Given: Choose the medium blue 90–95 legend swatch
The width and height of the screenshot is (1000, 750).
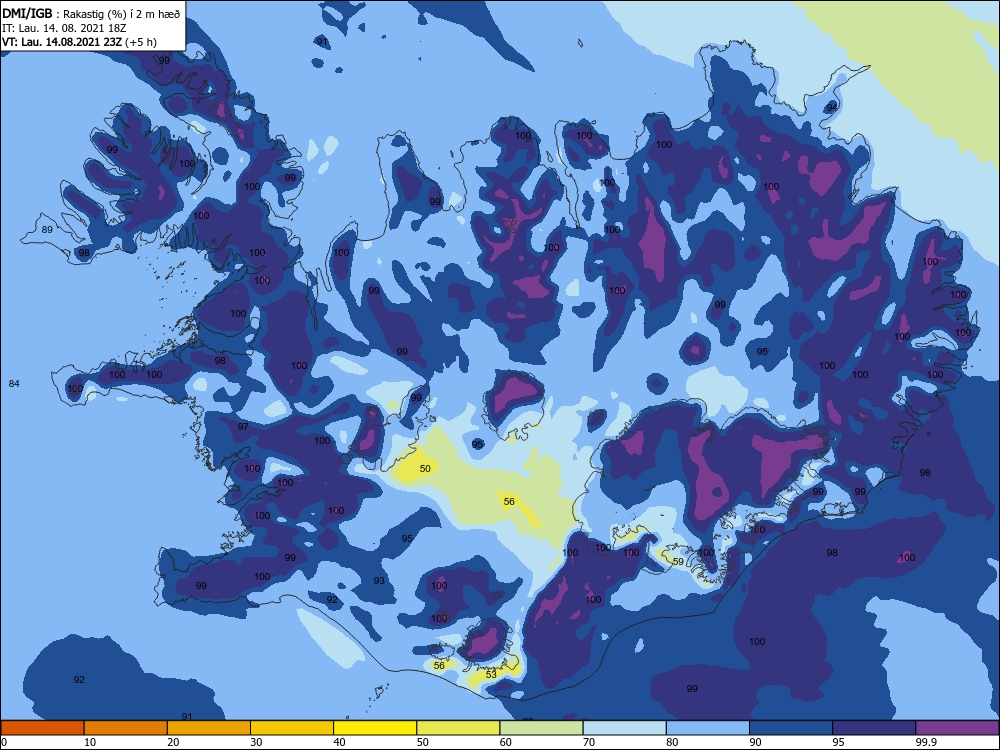Looking at the screenshot, I should click(x=791, y=728).
